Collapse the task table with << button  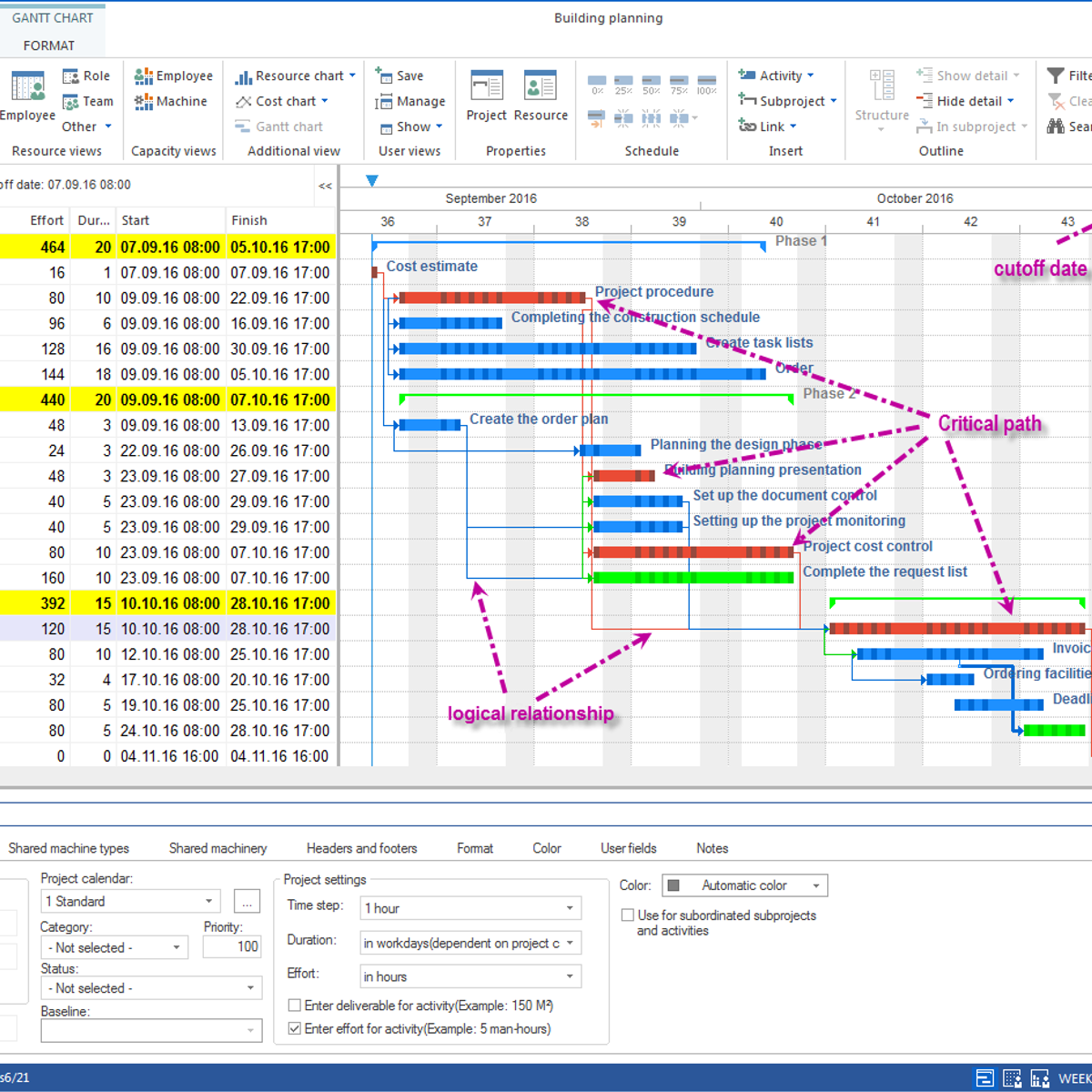324,186
